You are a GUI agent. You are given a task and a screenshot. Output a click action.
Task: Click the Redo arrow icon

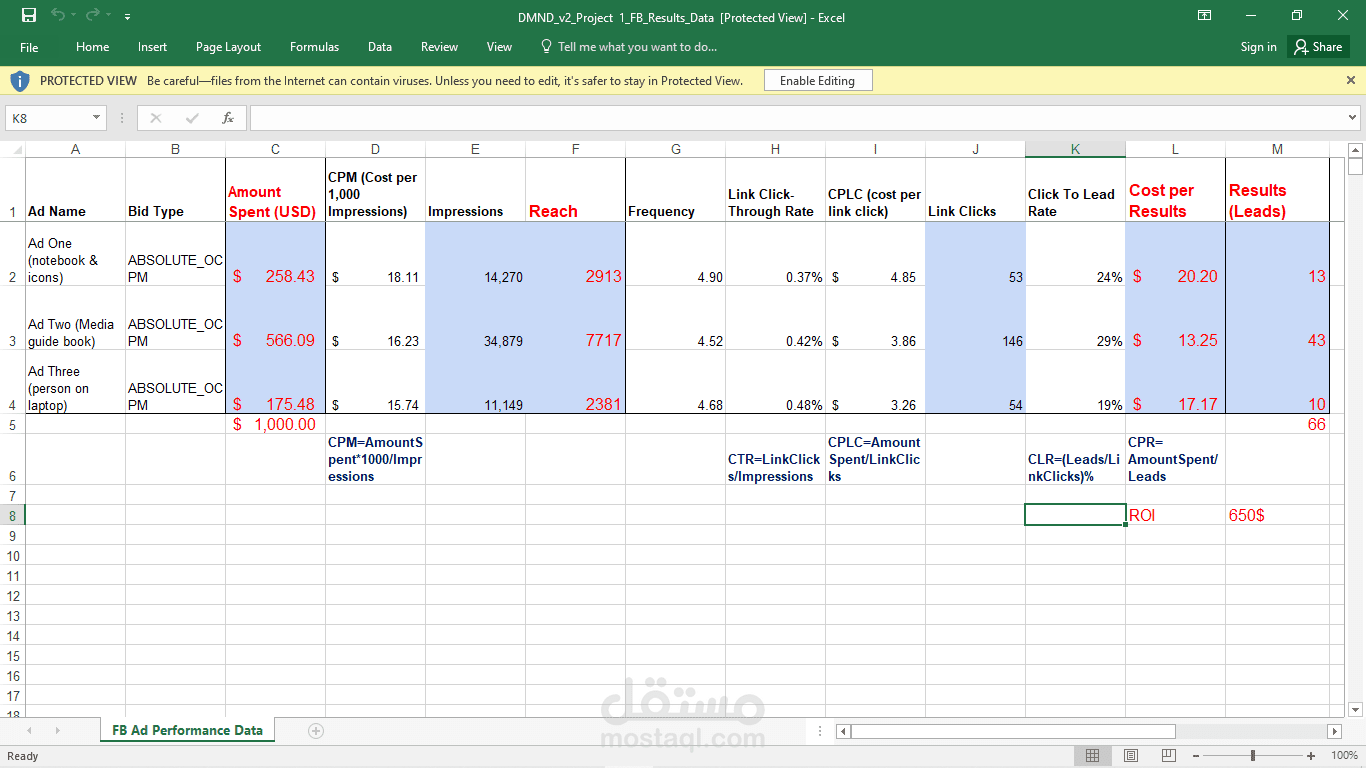coord(92,16)
